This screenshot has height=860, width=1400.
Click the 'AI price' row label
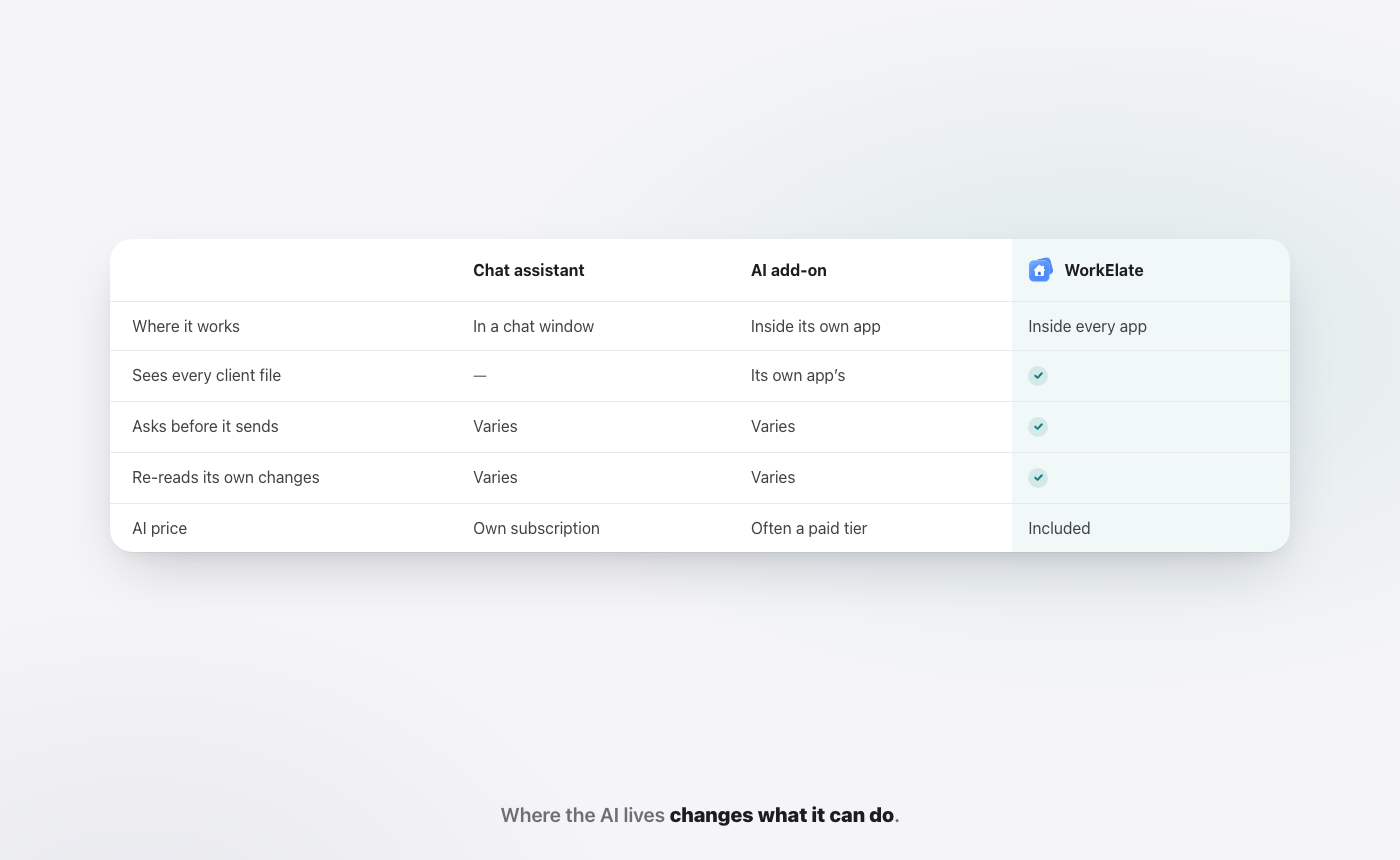(160, 528)
